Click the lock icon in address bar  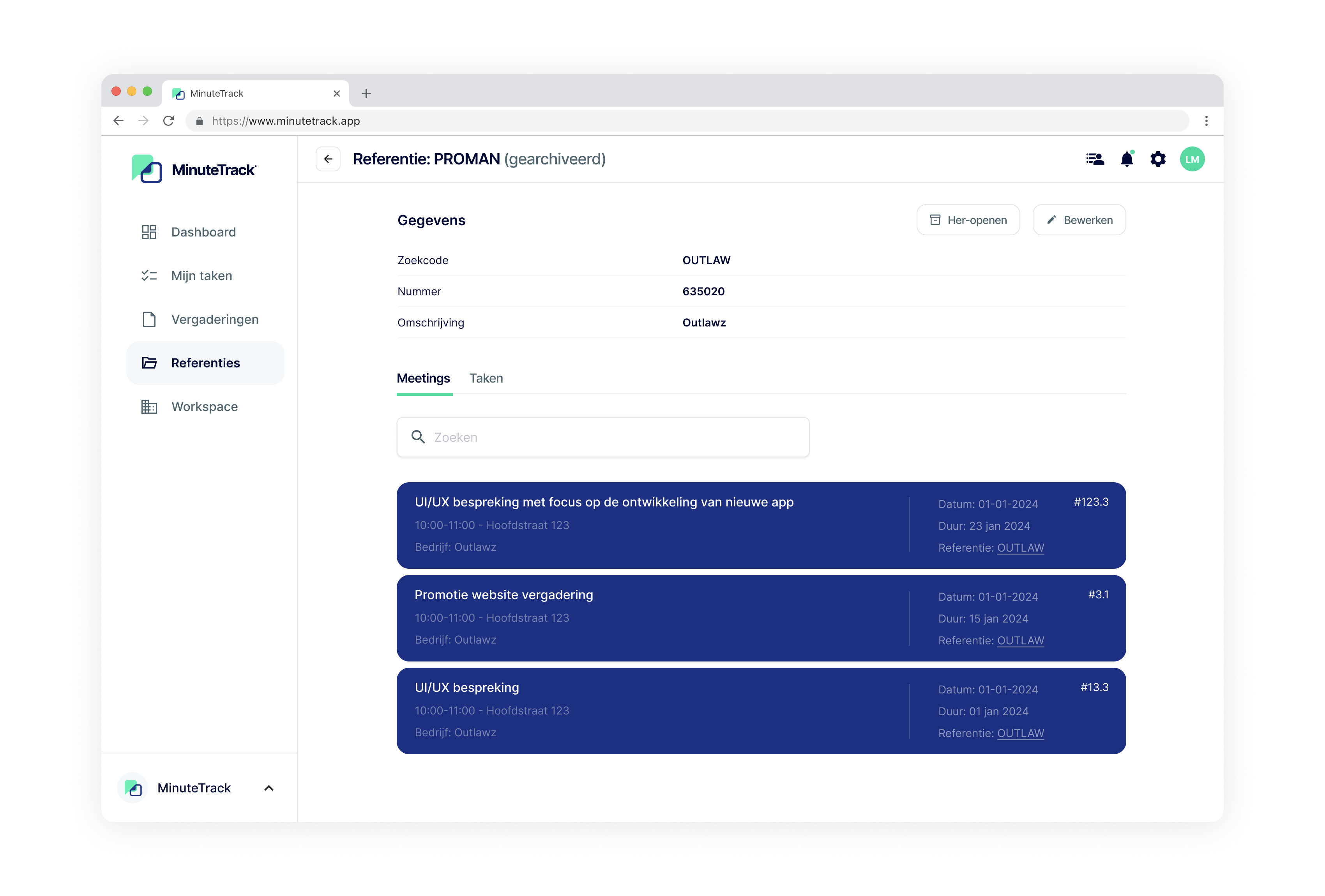tap(200, 121)
